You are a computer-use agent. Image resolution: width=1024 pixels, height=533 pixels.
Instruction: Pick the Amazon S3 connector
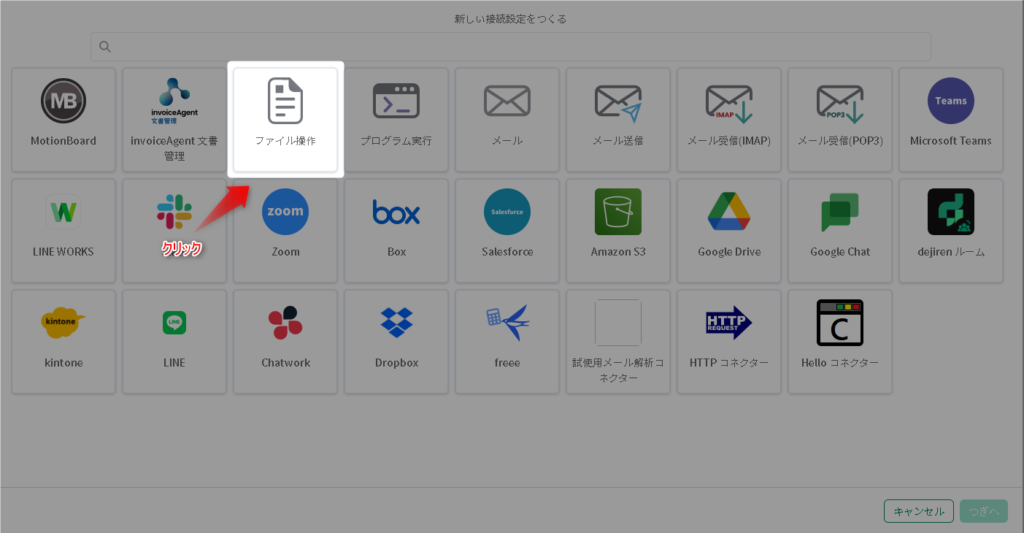coord(618,231)
